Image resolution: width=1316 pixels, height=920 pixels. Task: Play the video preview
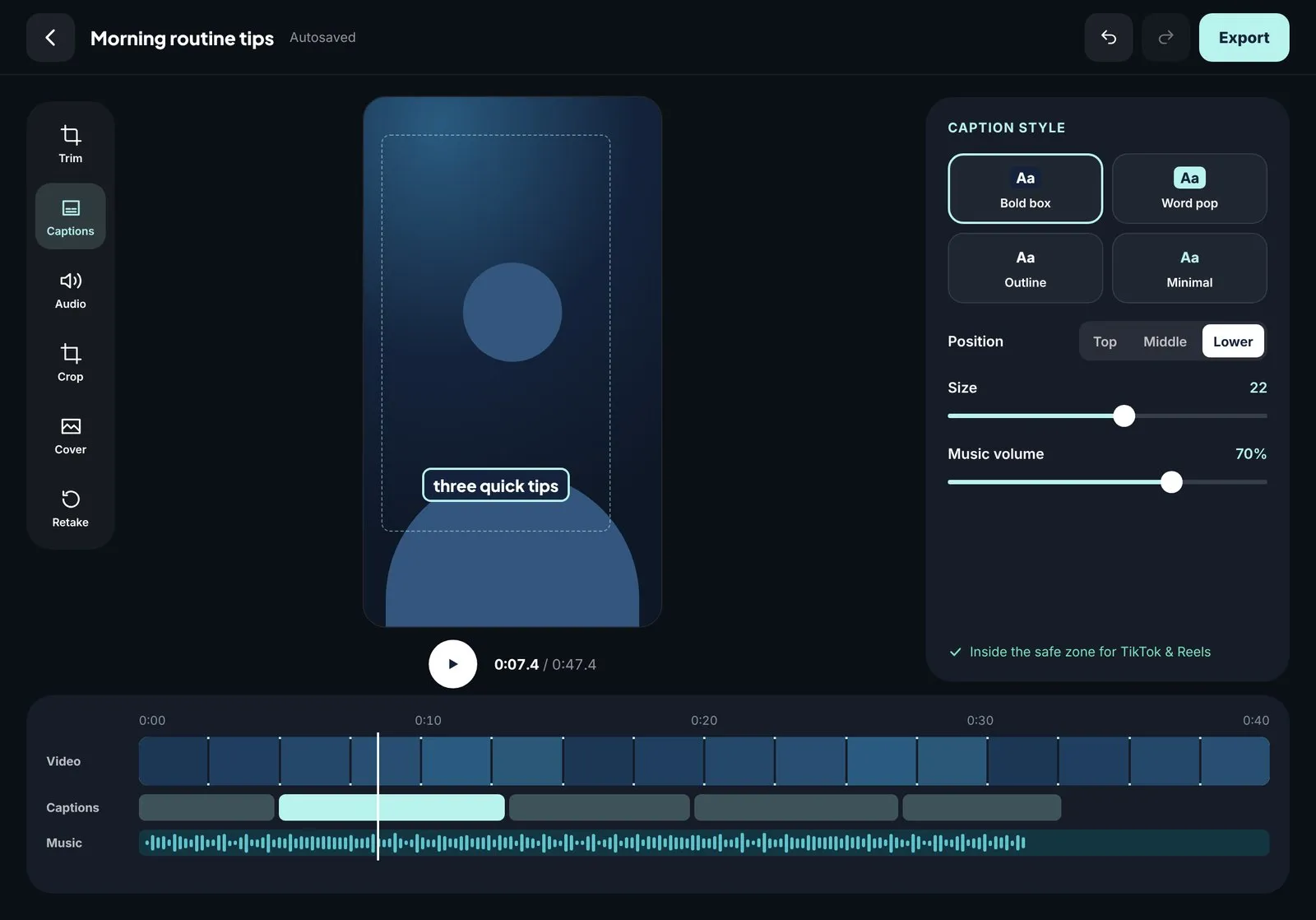452,664
